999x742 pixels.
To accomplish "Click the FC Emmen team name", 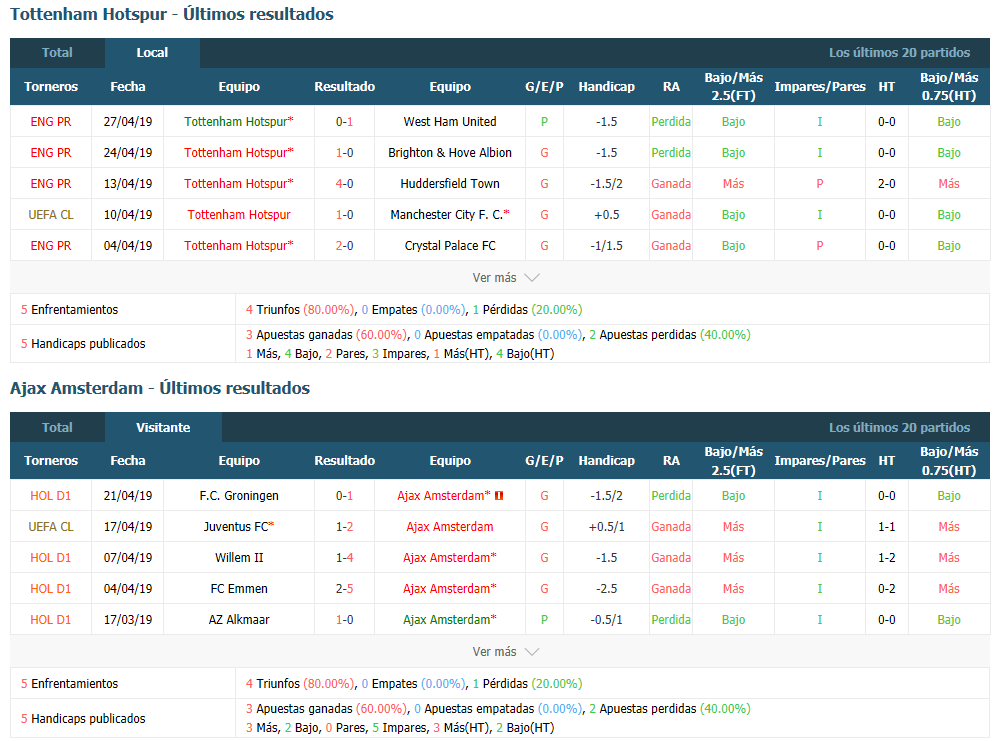I will tap(239, 589).
